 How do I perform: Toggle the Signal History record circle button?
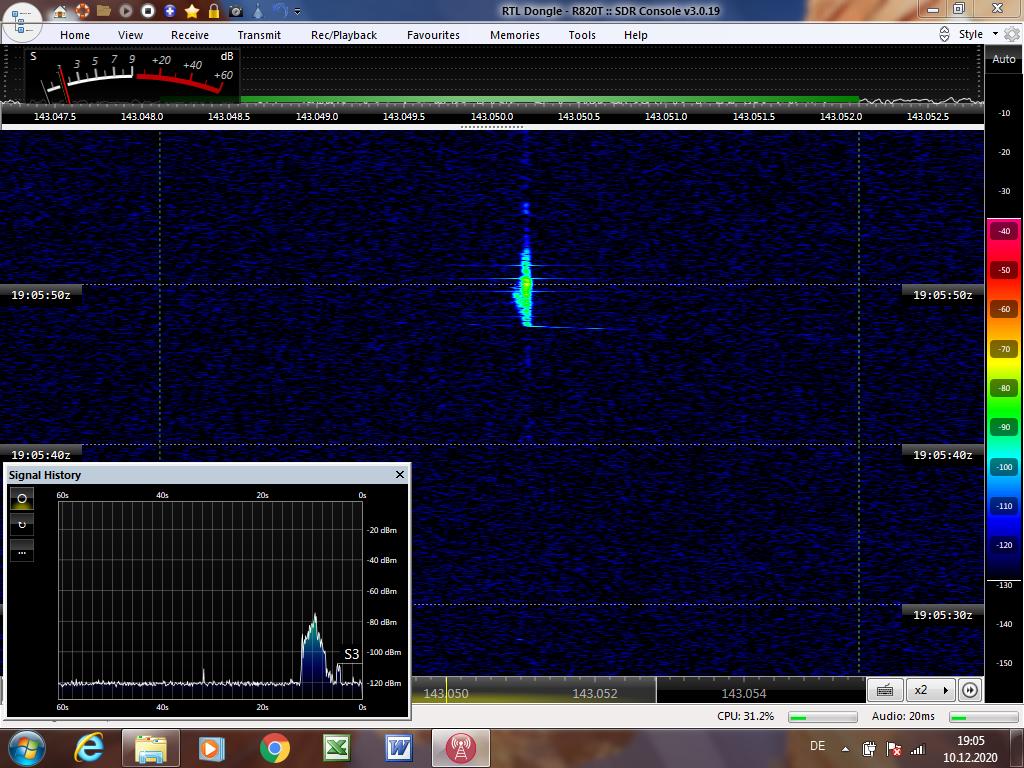(x=22, y=498)
